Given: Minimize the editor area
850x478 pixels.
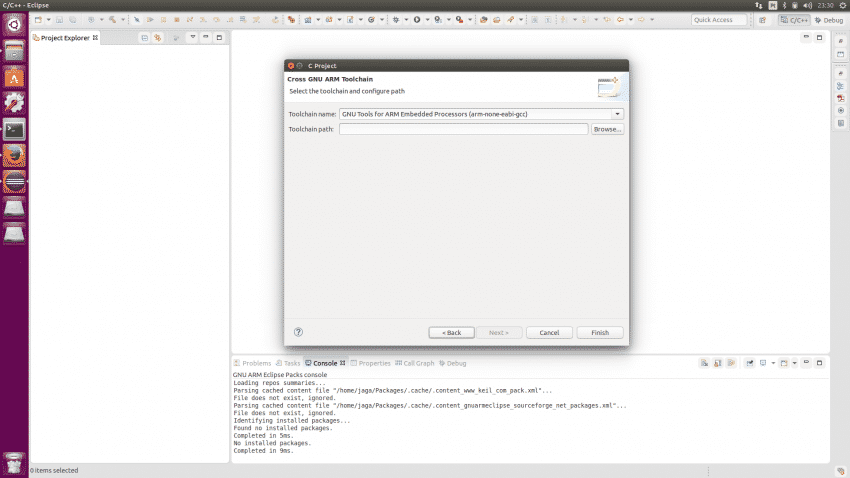Looking at the screenshot, I should tap(806, 37).
